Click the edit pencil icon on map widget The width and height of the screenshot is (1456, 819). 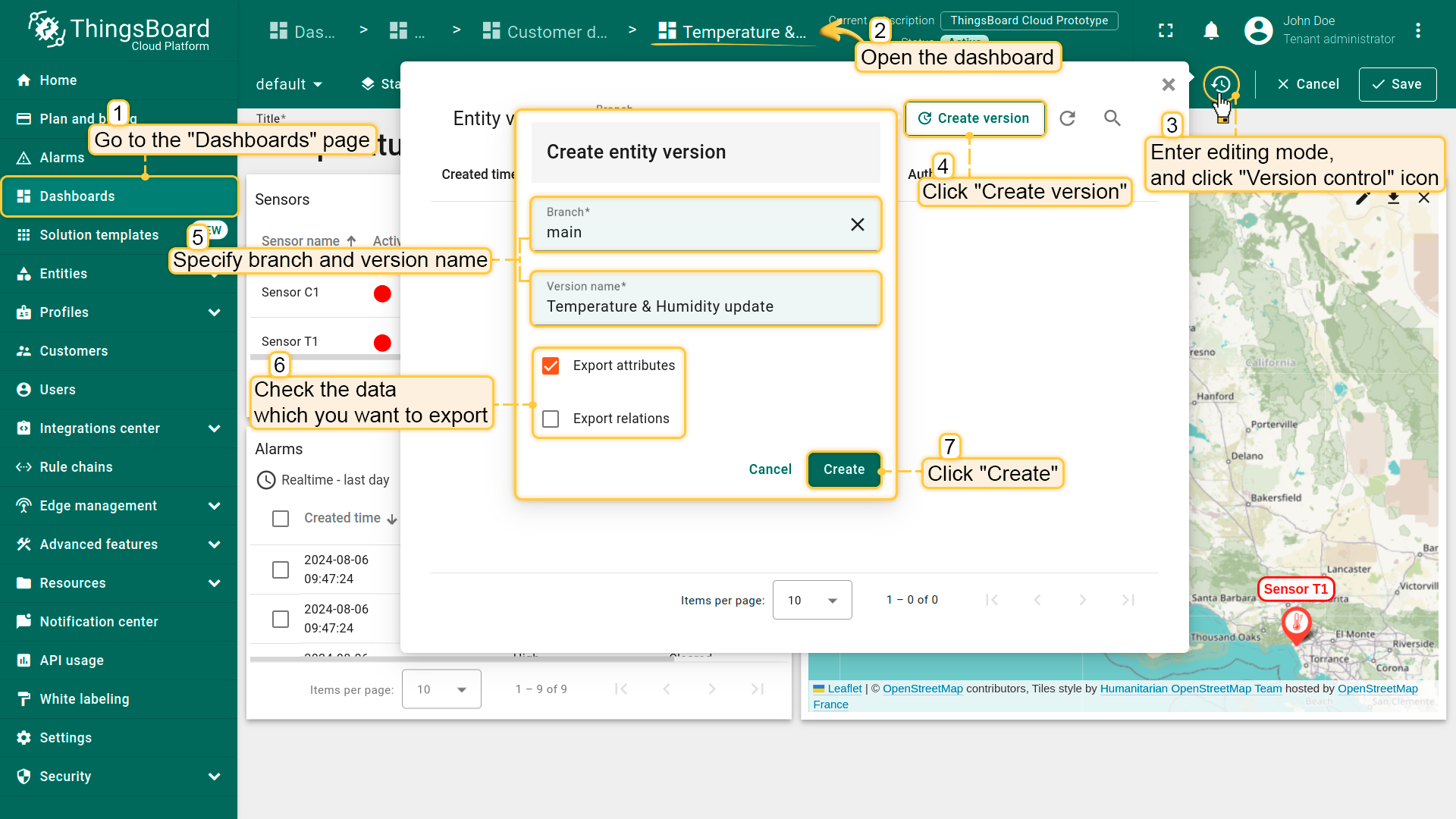click(1362, 198)
